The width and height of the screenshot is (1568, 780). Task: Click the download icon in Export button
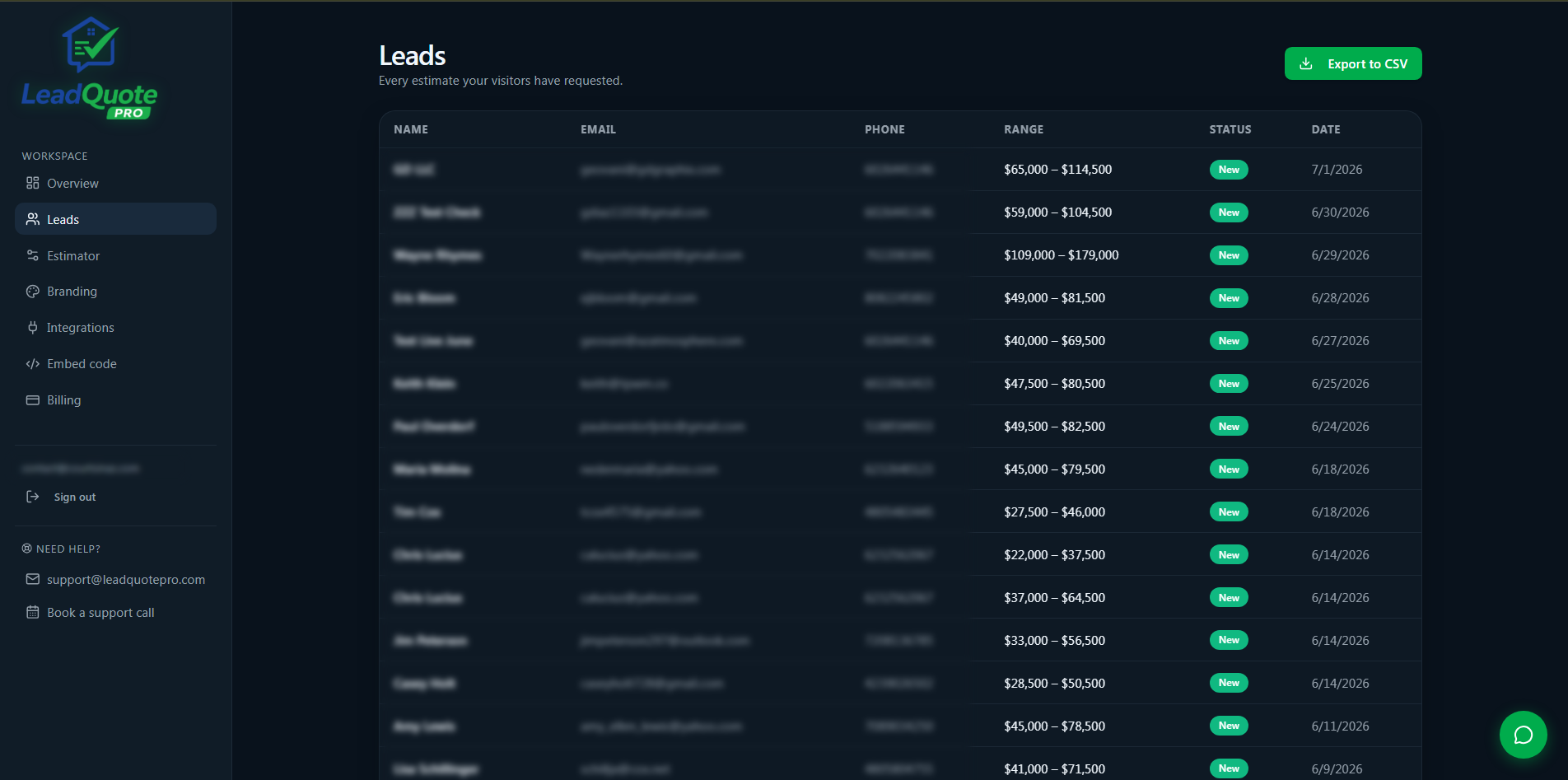coord(1306,63)
